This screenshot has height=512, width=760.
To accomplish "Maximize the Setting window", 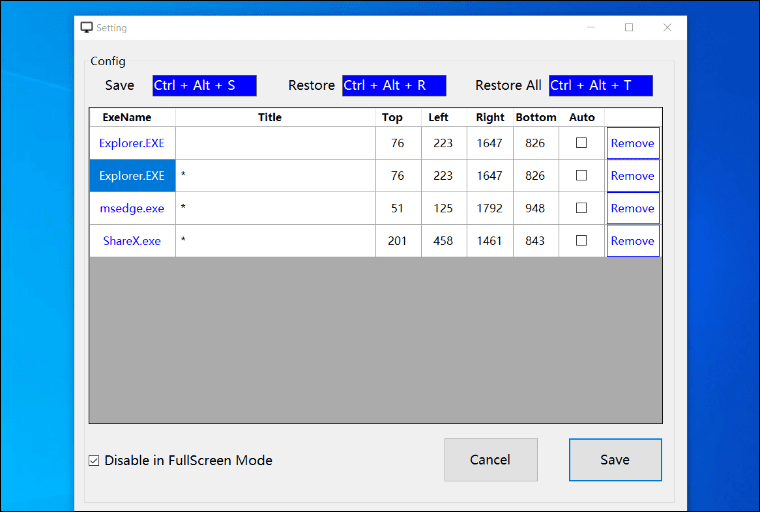I will (629, 28).
